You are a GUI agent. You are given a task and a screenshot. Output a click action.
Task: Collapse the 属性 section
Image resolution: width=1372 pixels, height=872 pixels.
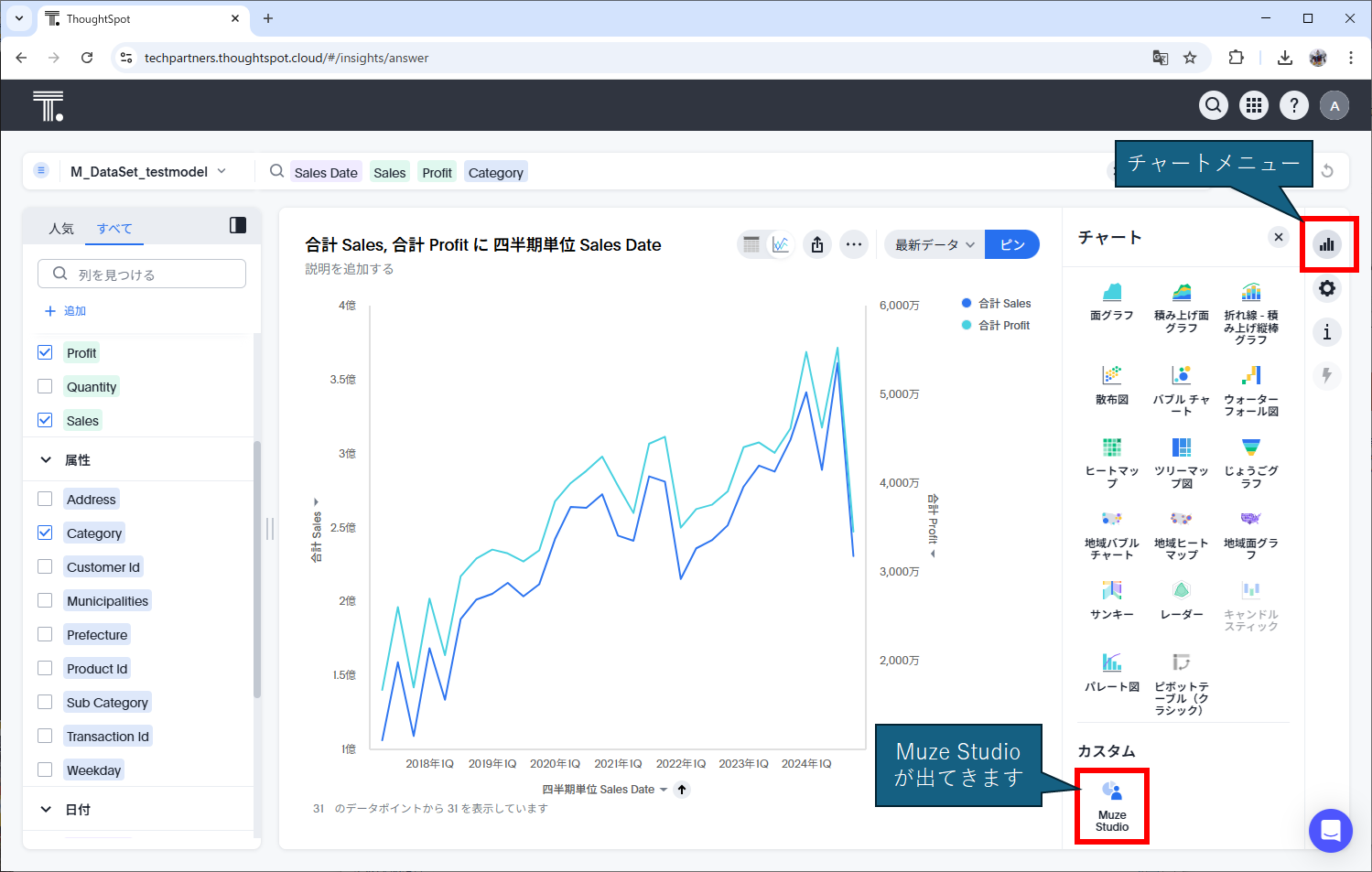pyautogui.click(x=46, y=459)
